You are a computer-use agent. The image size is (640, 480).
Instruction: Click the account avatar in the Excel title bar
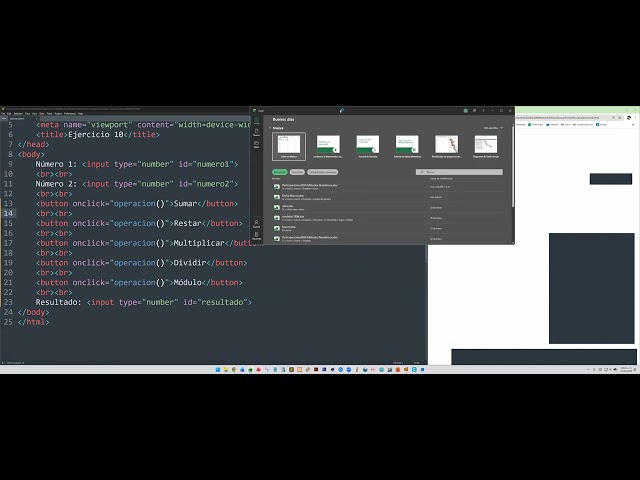466,111
